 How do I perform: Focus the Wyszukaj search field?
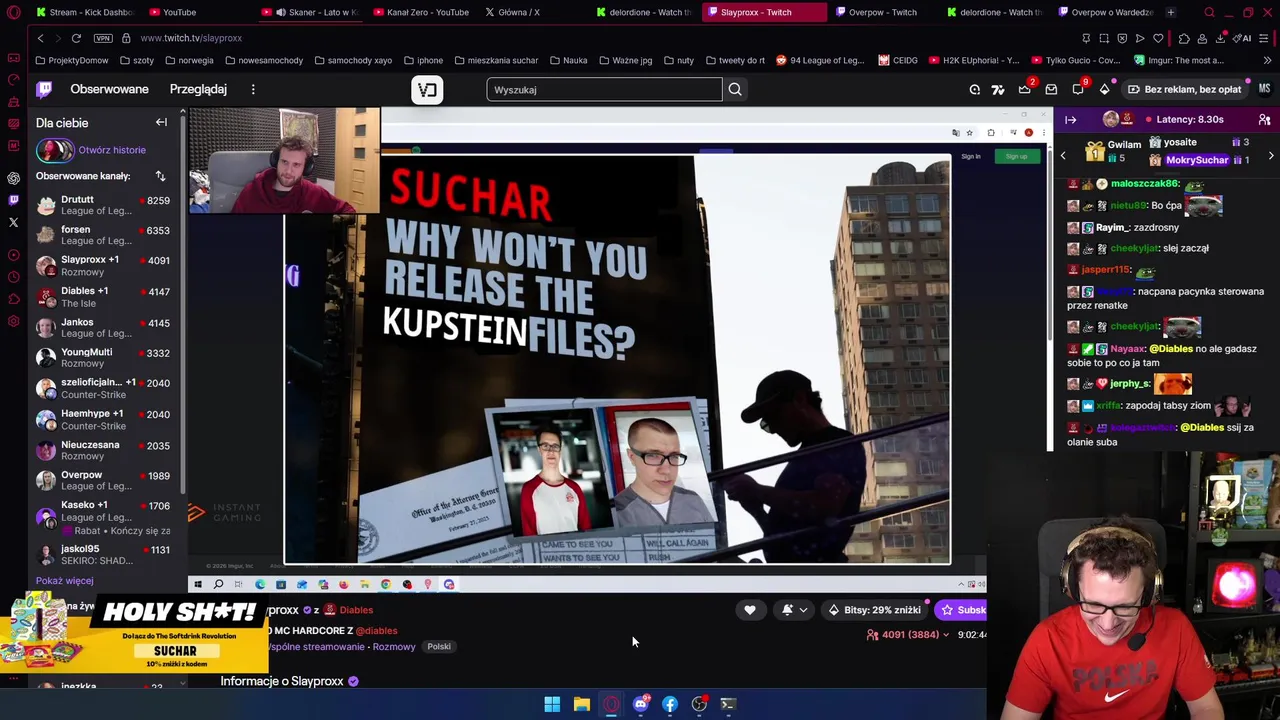tap(604, 89)
